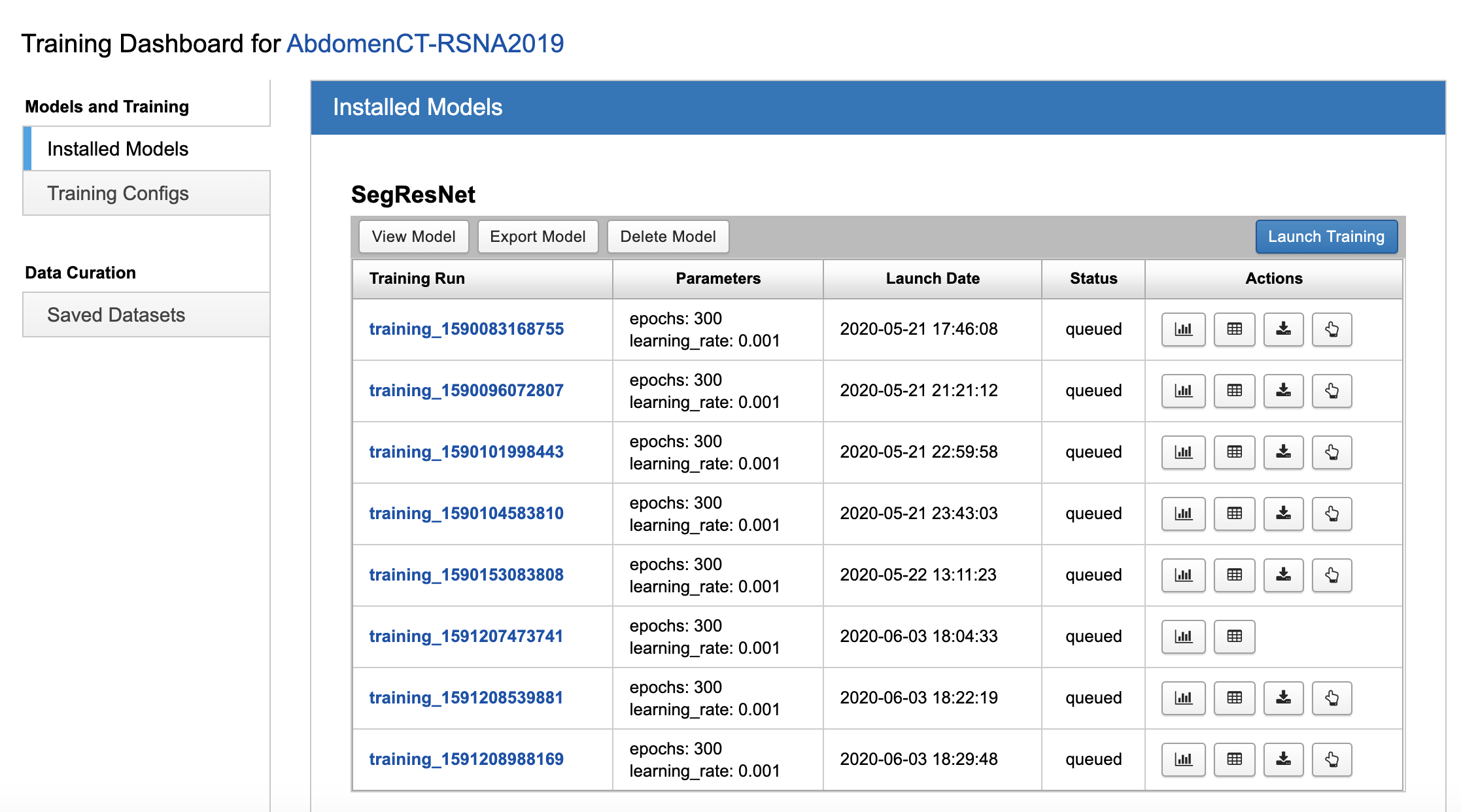Select Installed Models in sidebar
Screen dimensions: 1461x812
[118, 149]
